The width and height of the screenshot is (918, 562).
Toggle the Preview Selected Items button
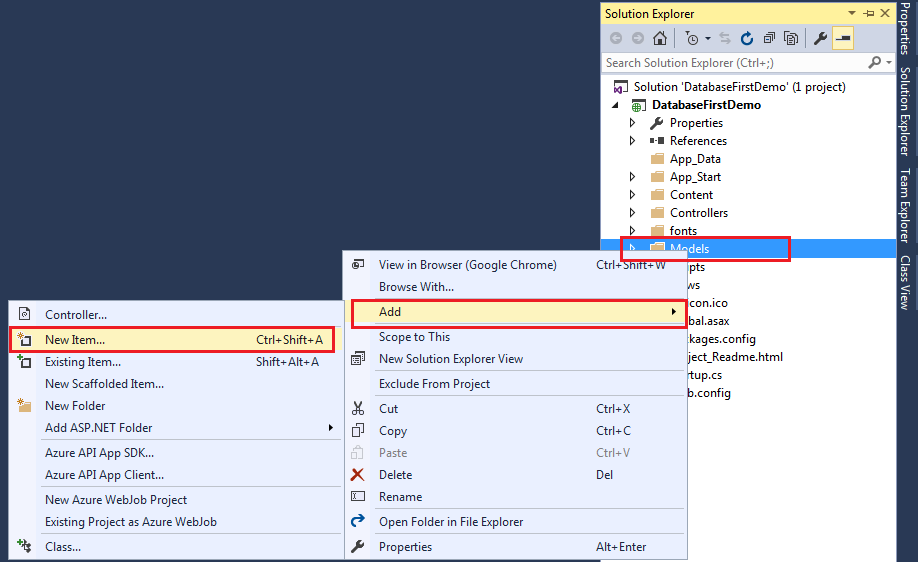tap(843, 39)
